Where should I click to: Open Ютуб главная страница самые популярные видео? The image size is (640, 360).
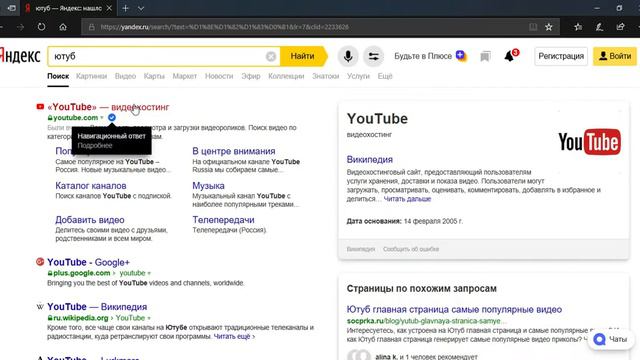454,309
